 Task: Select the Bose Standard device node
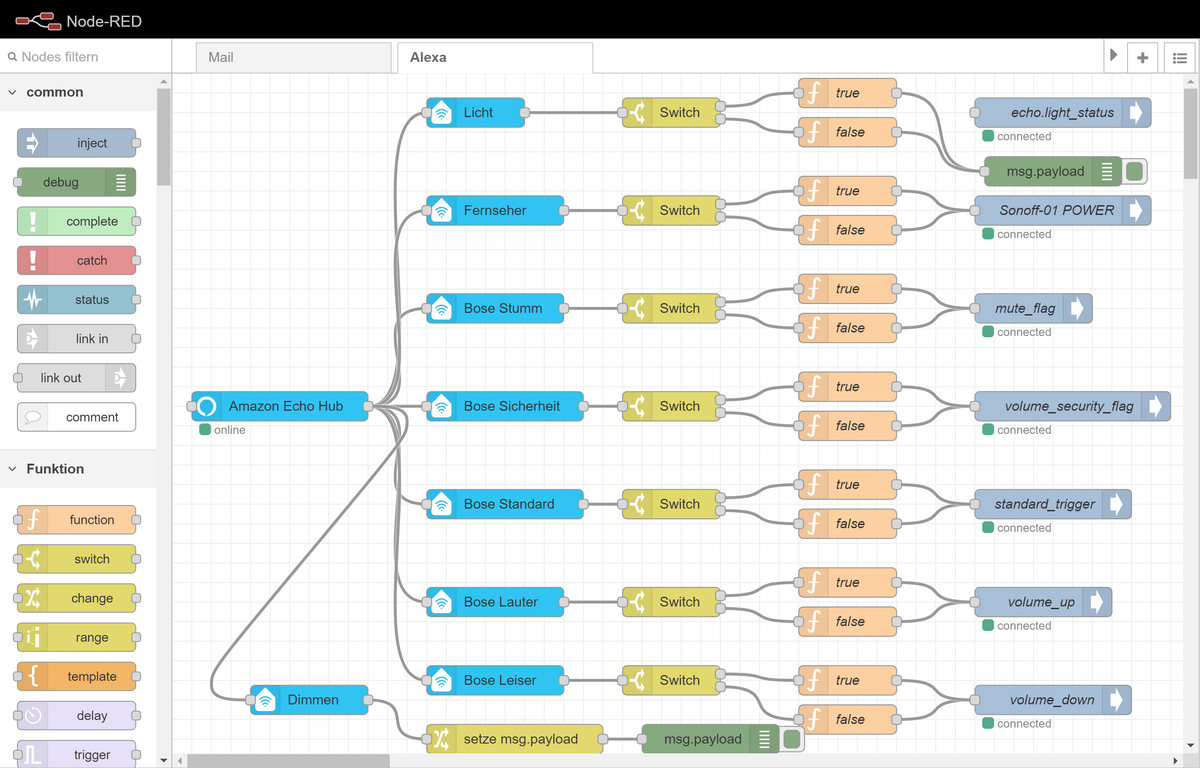point(505,504)
